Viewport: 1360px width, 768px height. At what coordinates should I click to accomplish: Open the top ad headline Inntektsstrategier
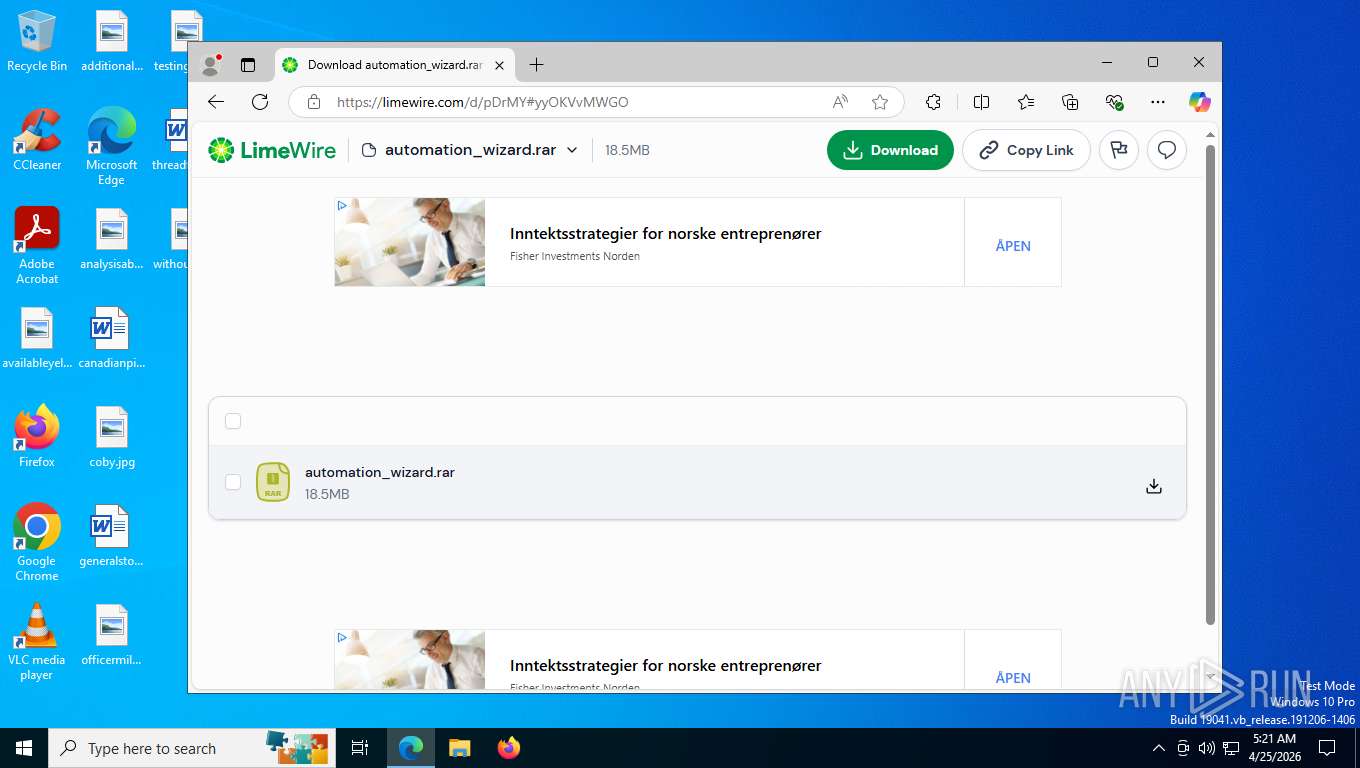pos(666,234)
